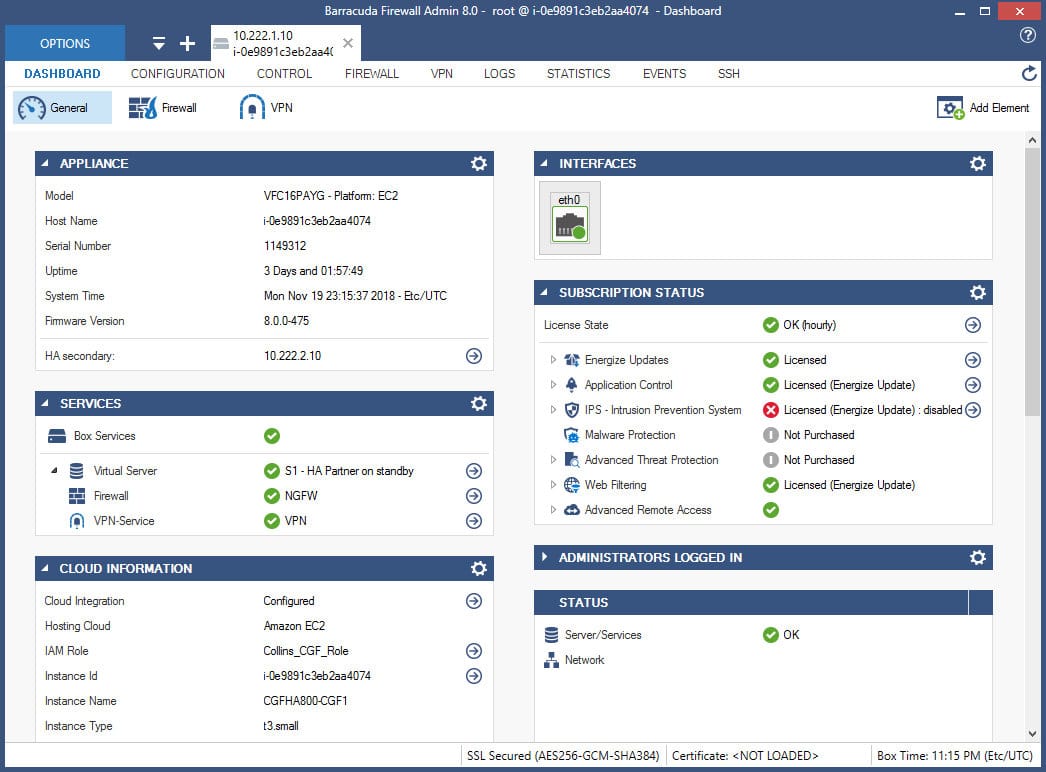
Task: Switch to the CONTROL tab
Action: [x=284, y=73]
